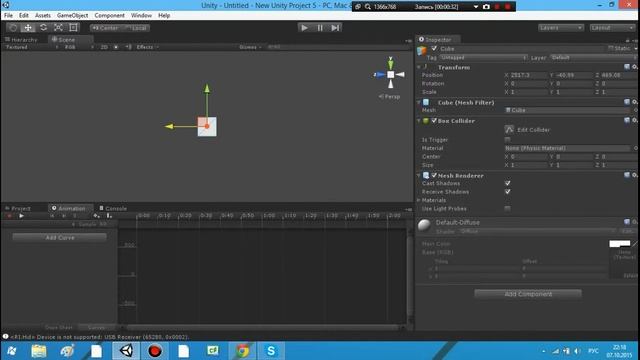Open the Layout dropdown in the toolbar
Screen dimensions: 640x360
point(612,28)
